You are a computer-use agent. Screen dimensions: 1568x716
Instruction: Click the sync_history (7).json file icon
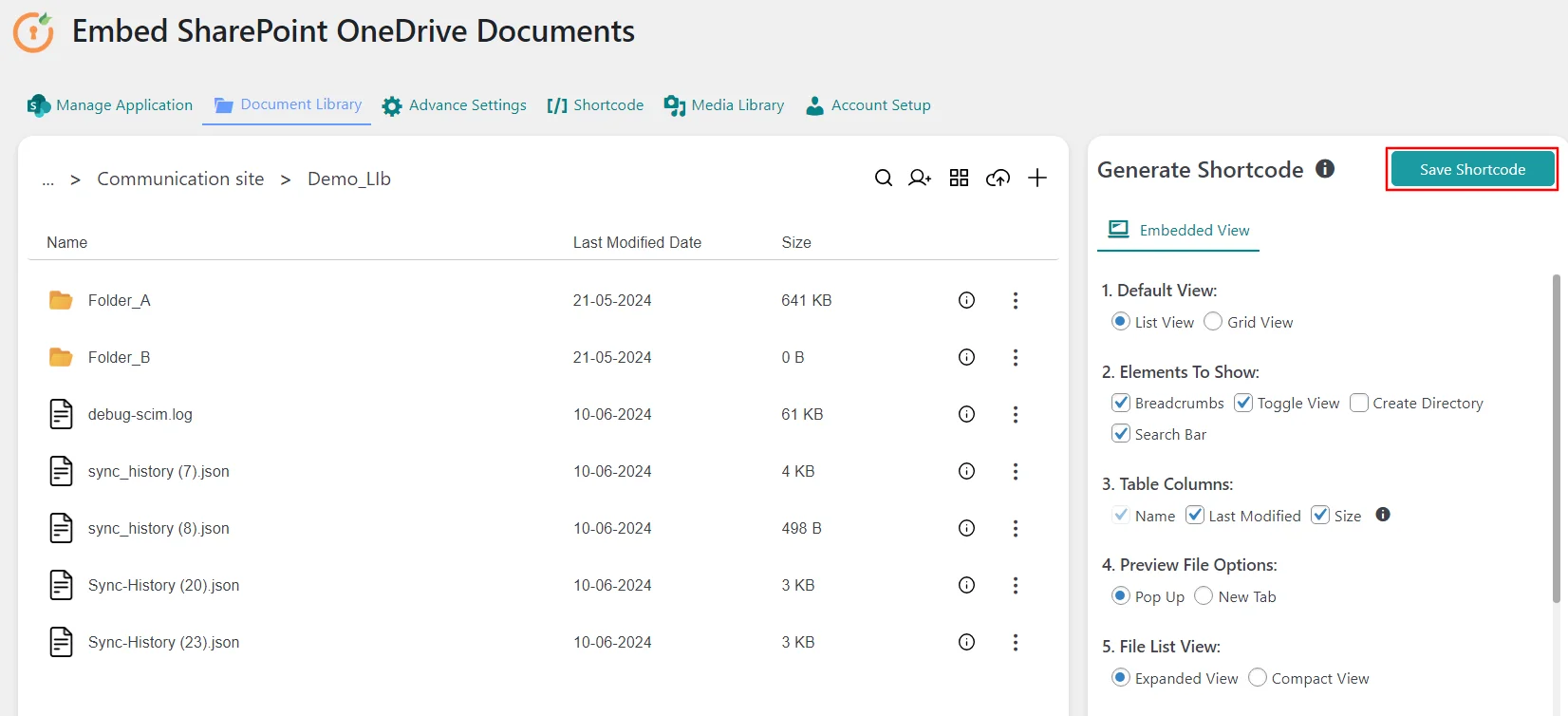pos(61,471)
